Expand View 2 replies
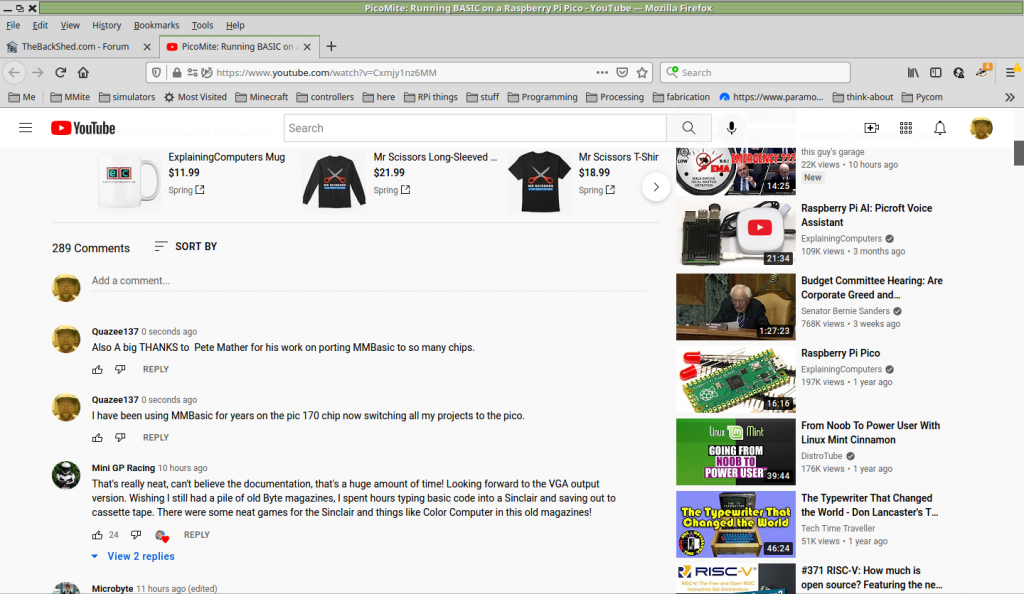The height and width of the screenshot is (594, 1024). point(140,556)
